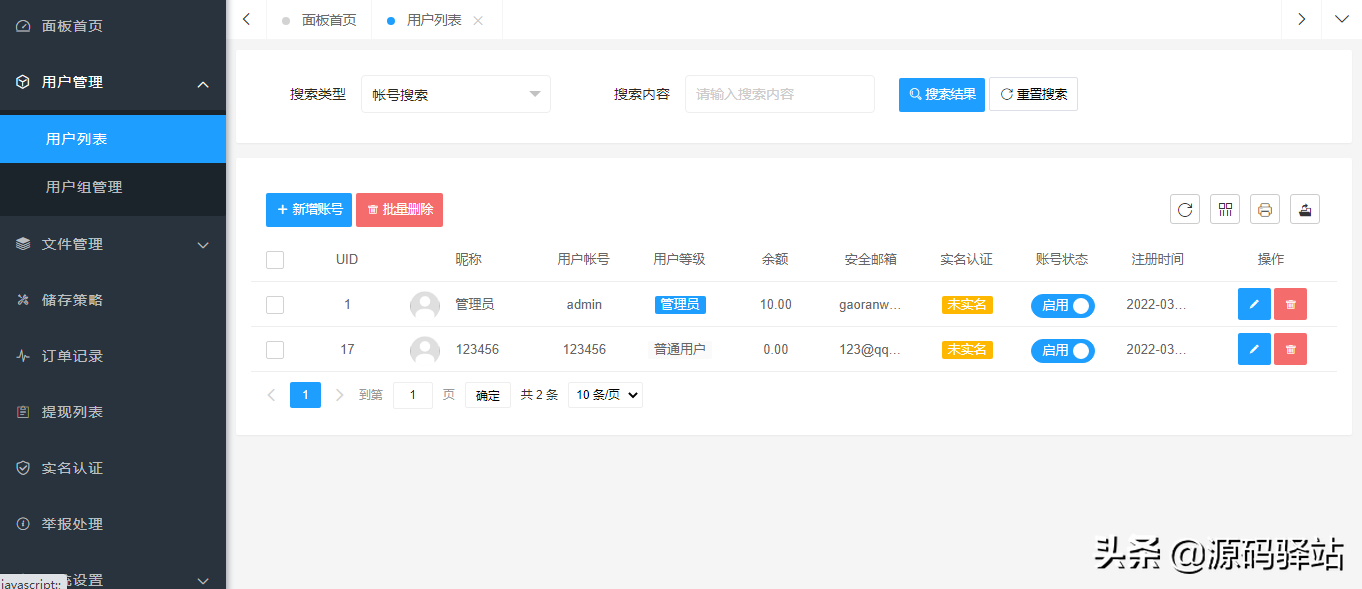
Task: Click the admin user's avatar
Action: pos(425,305)
